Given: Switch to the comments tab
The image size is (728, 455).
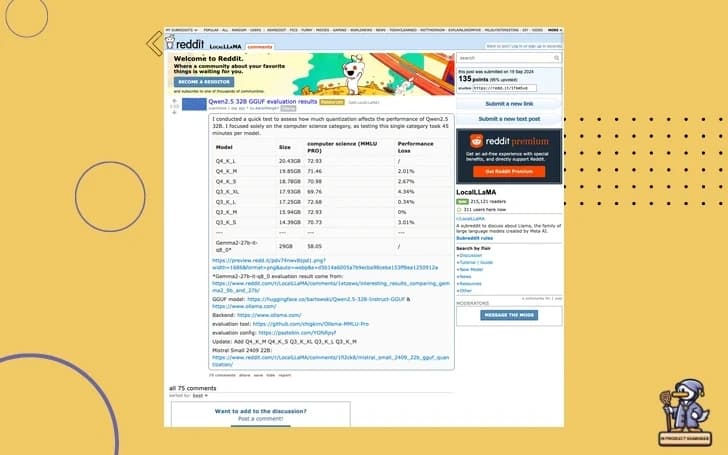Looking at the screenshot, I should 259,47.
